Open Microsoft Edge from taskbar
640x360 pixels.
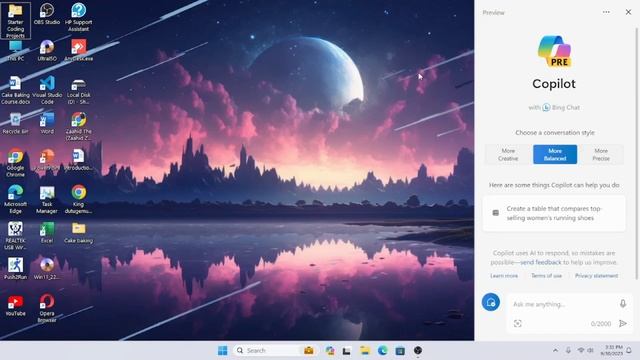coord(382,351)
